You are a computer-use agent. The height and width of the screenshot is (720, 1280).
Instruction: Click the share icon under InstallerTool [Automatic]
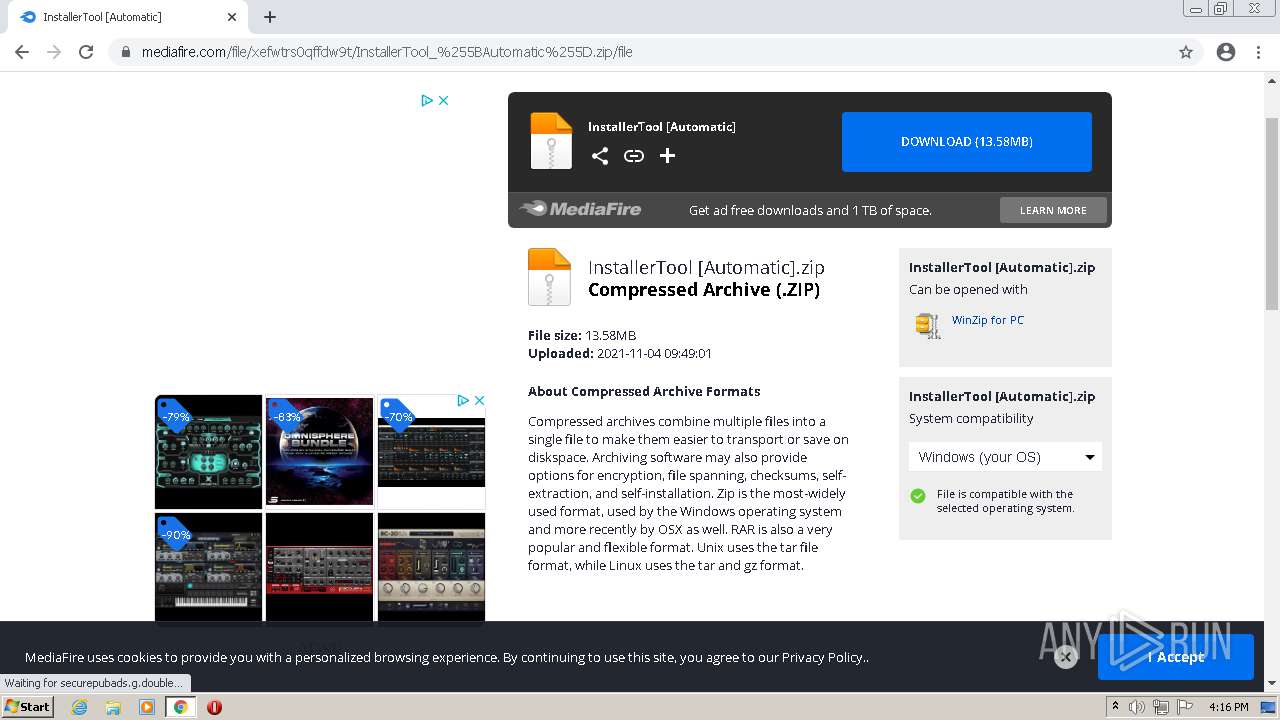click(600, 156)
